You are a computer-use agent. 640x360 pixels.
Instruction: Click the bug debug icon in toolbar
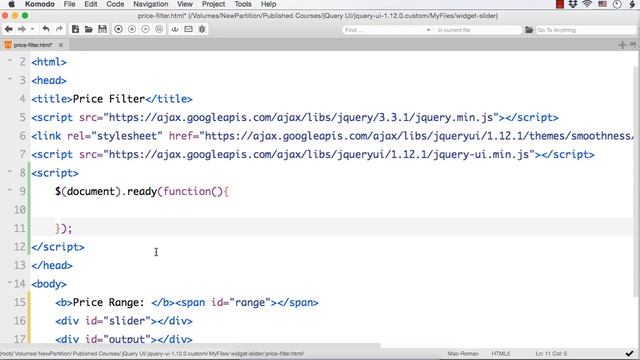pos(202,29)
